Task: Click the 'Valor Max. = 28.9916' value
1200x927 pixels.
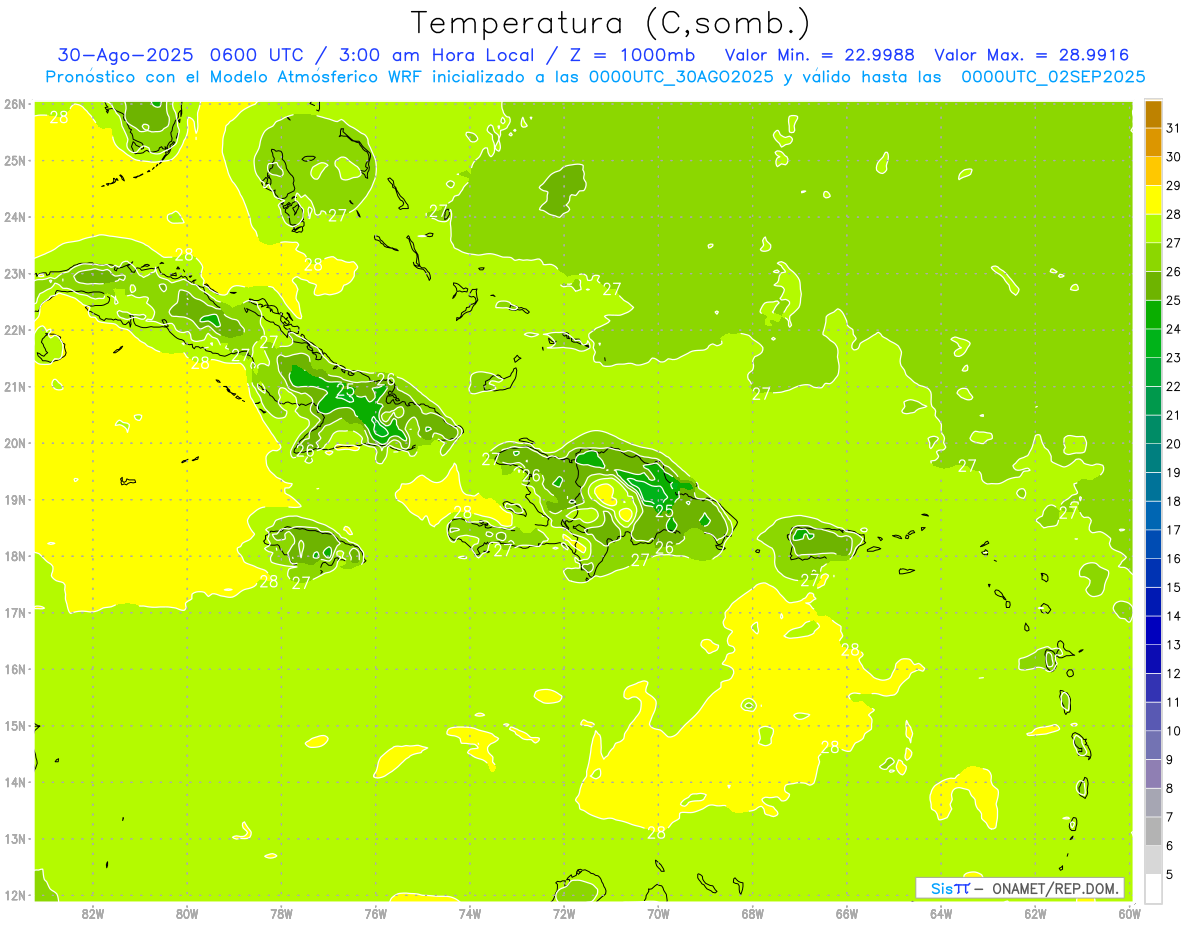Action: [x=1031, y=55]
